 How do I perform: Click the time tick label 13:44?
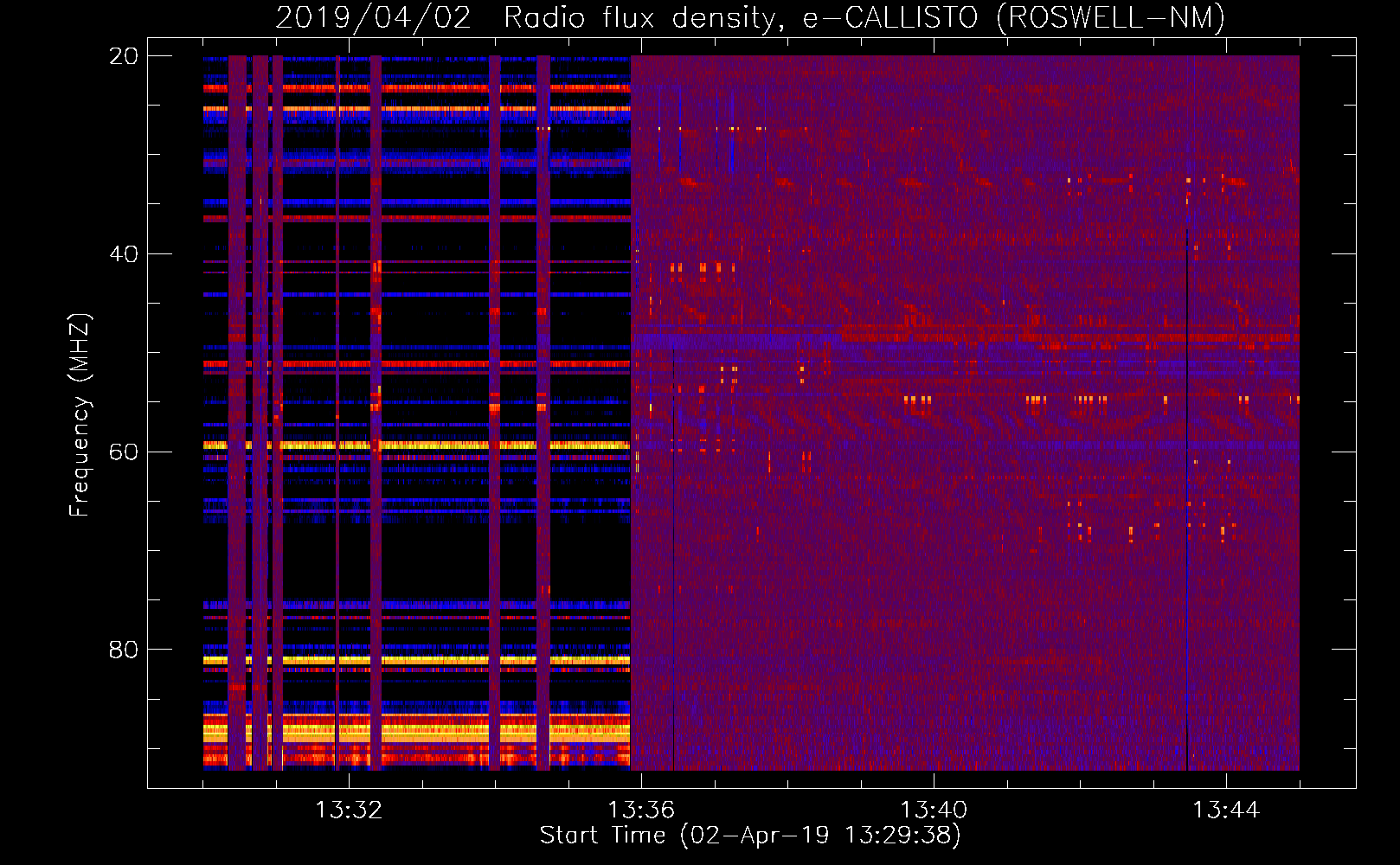click(1226, 811)
